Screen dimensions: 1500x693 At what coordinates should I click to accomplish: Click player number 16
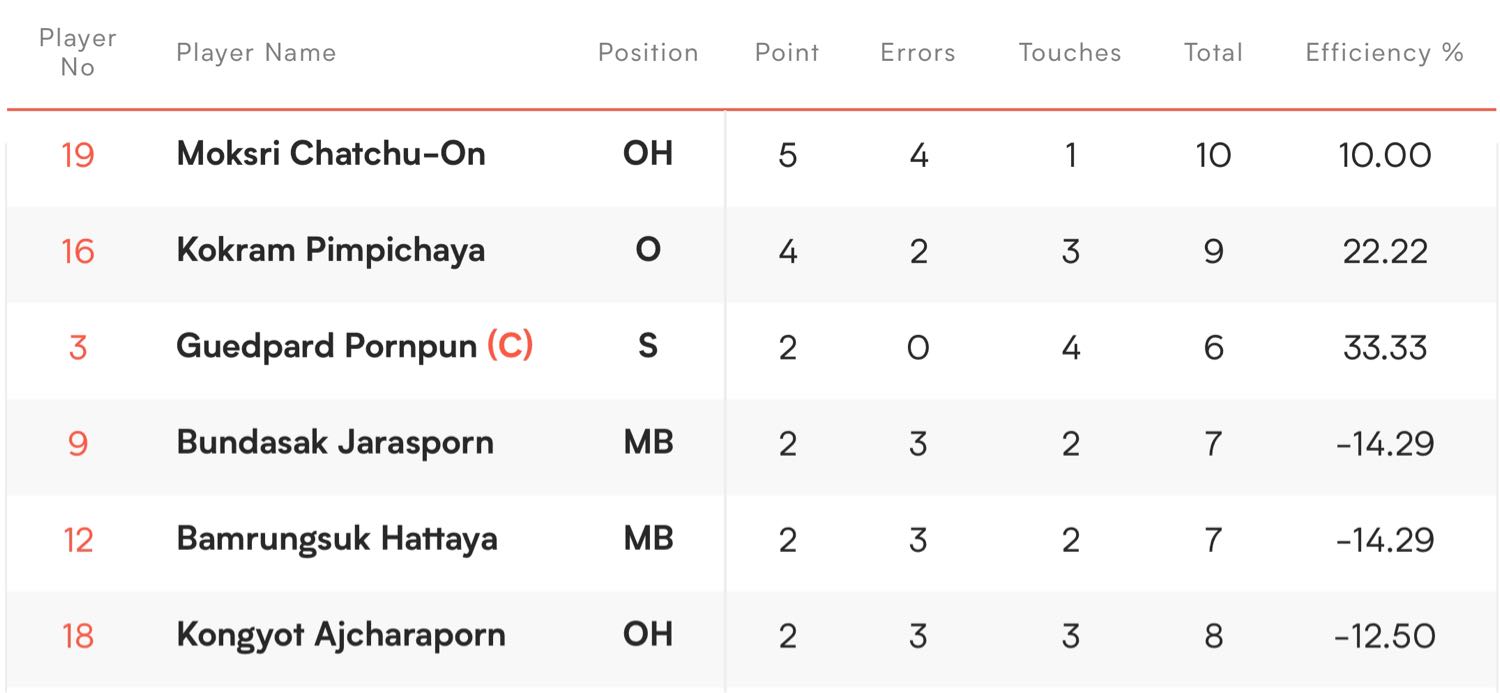click(x=78, y=251)
